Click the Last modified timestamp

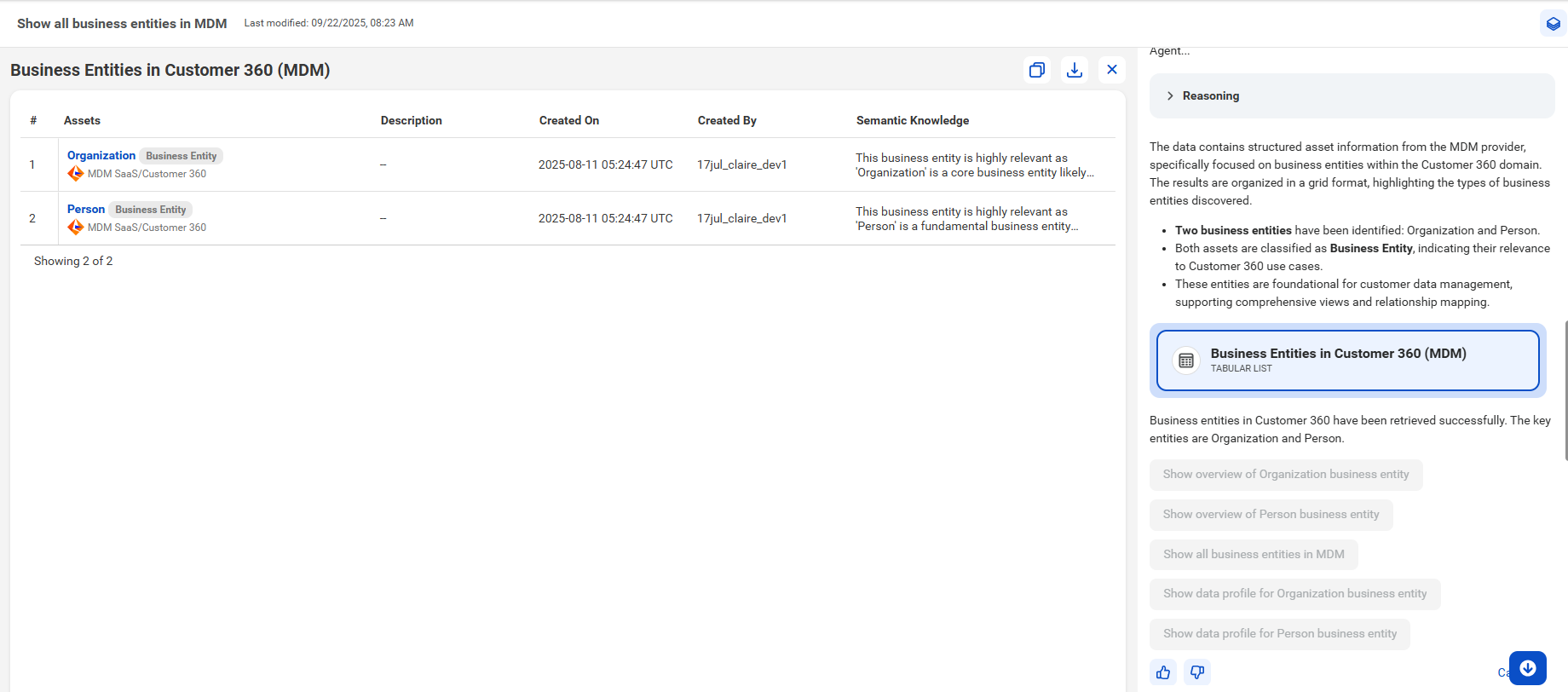[329, 23]
